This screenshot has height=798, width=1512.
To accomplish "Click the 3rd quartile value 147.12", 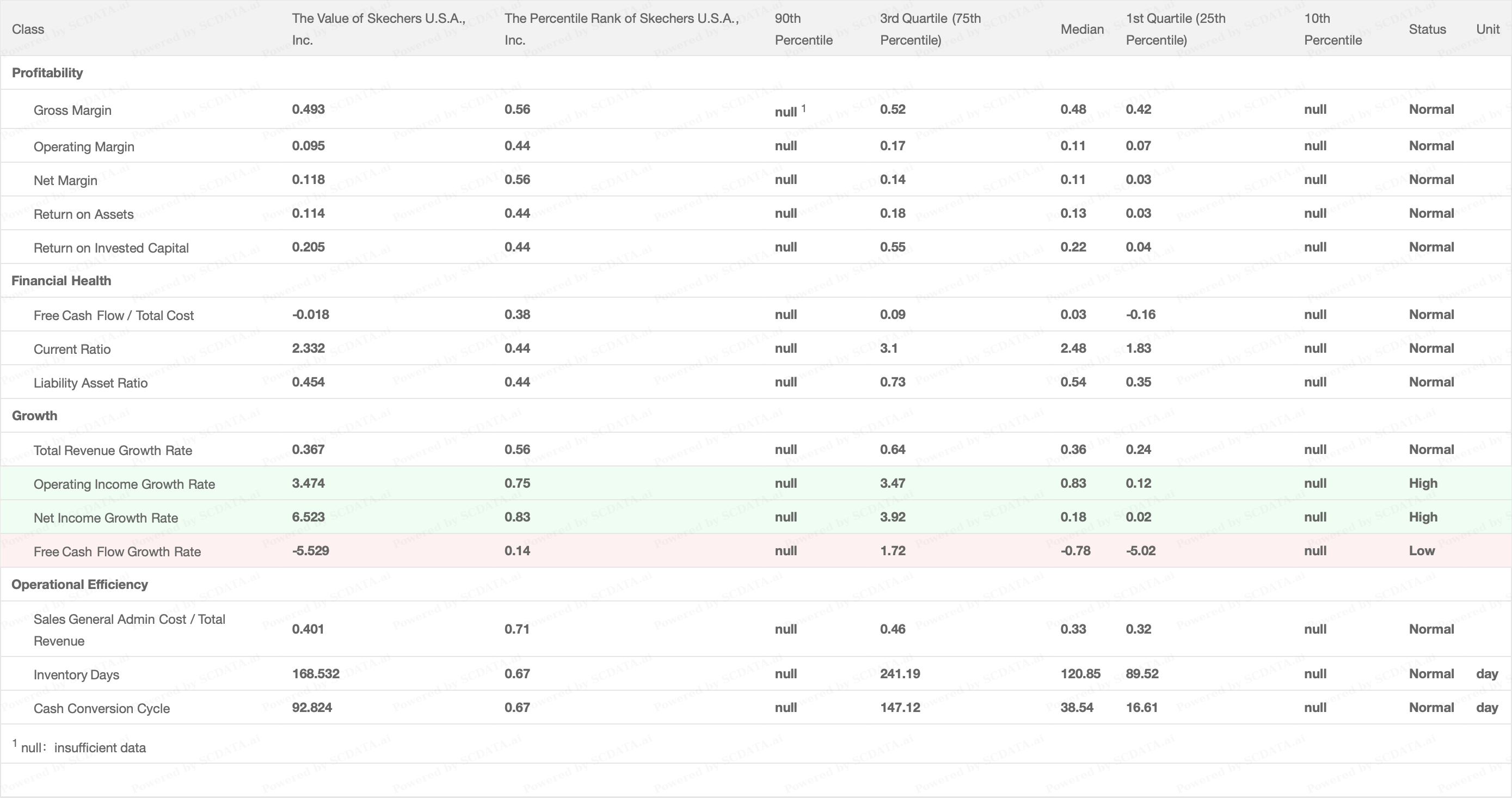I will click(900, 707).
